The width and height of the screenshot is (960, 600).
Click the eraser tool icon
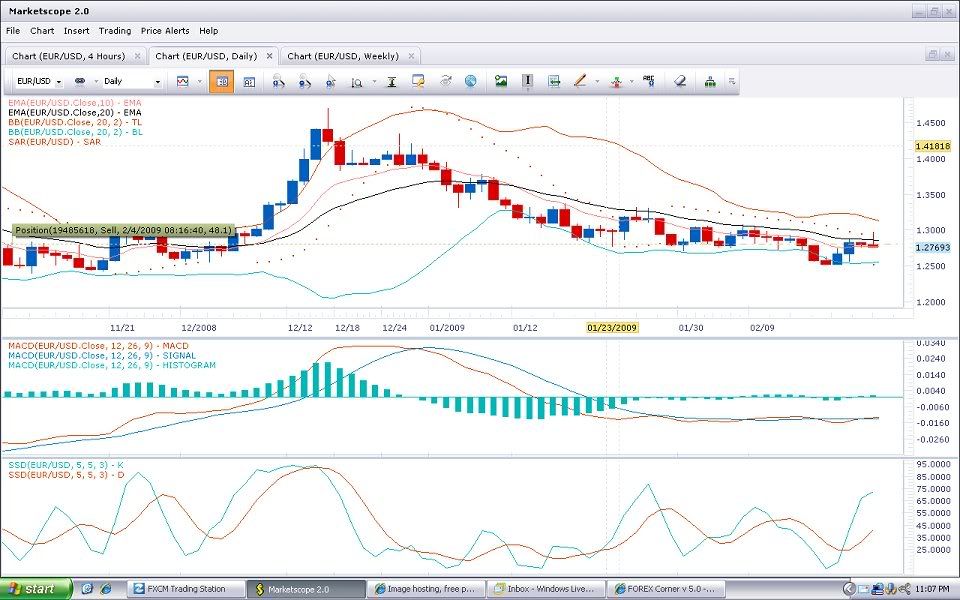680,81
